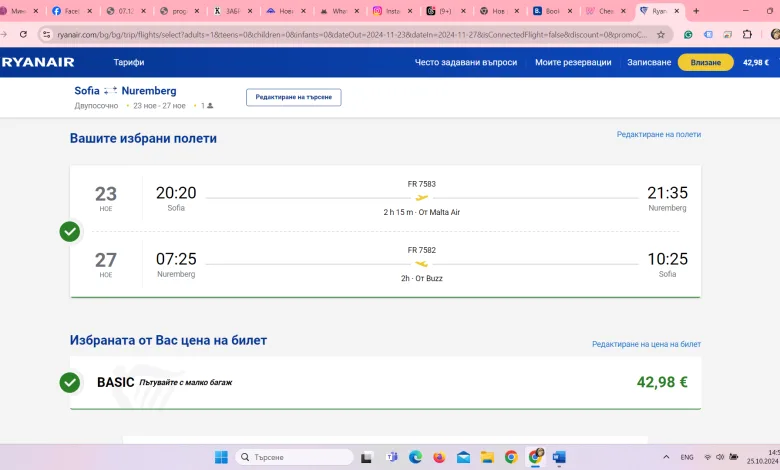Click the green 42,98 € fare price
Screen dimensions: 780x470
tap(662, 382)
